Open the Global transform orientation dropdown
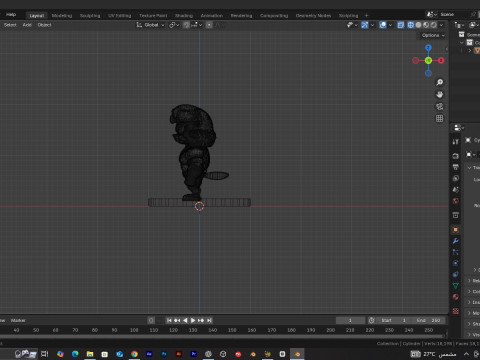The height and width of the screenshot is (360, 480). [x=151, y=25]
